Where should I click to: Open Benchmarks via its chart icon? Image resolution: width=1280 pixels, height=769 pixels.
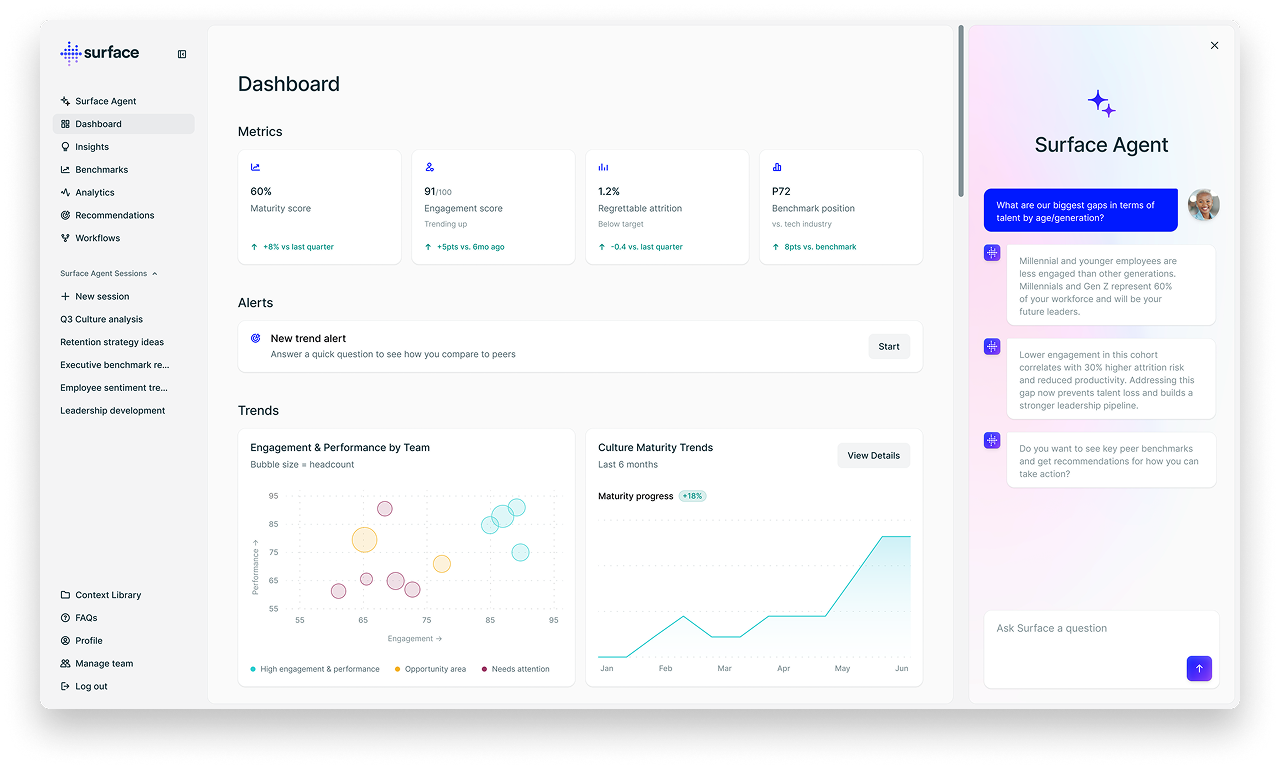[65, 170]
